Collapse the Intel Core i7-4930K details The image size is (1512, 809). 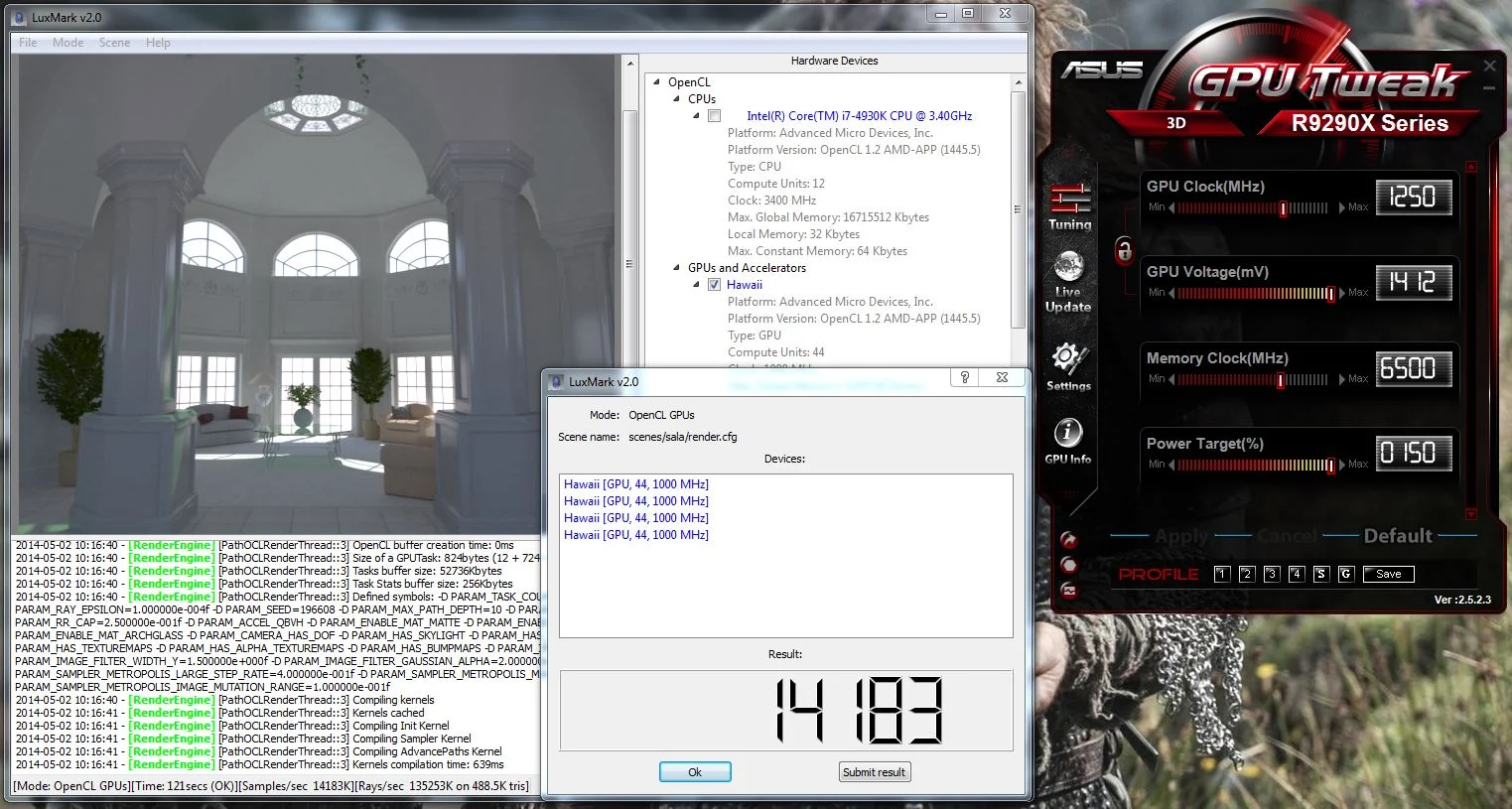[696, 116]
